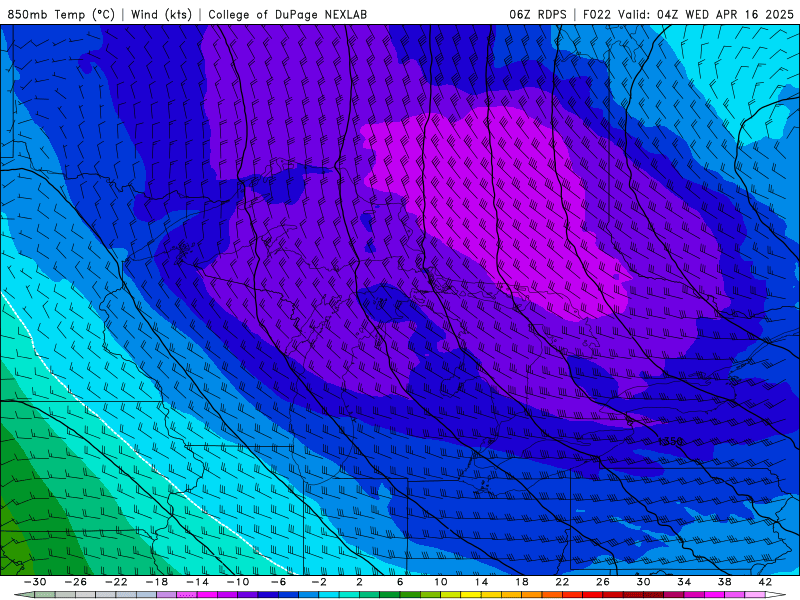The height and width of the screenshot is (600, 800).
Task: Click the -26 value on the temperature scale
Action: click(x=76, y=582)
